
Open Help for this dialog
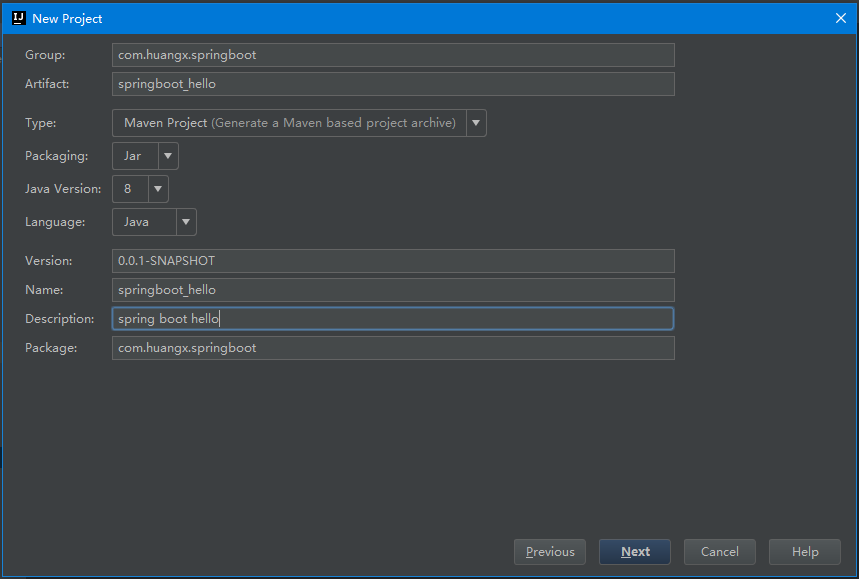[x=804, y=552]
